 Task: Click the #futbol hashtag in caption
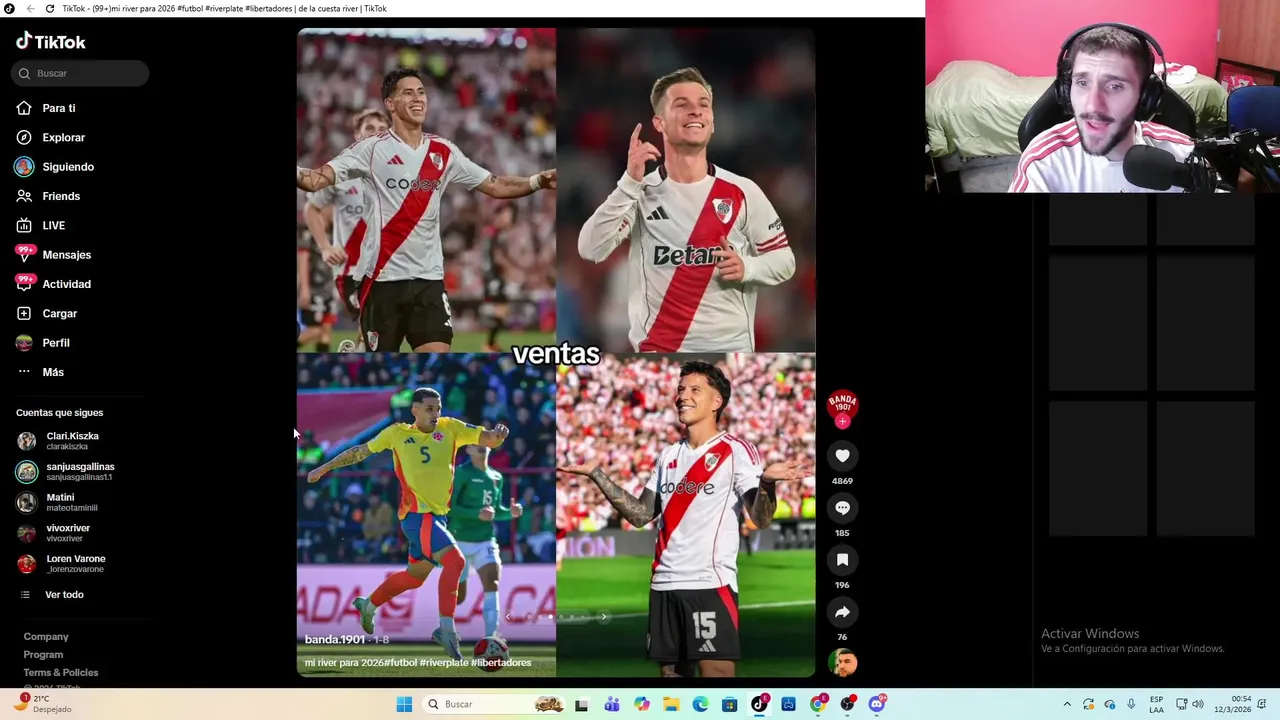click(x=400, y=662)
